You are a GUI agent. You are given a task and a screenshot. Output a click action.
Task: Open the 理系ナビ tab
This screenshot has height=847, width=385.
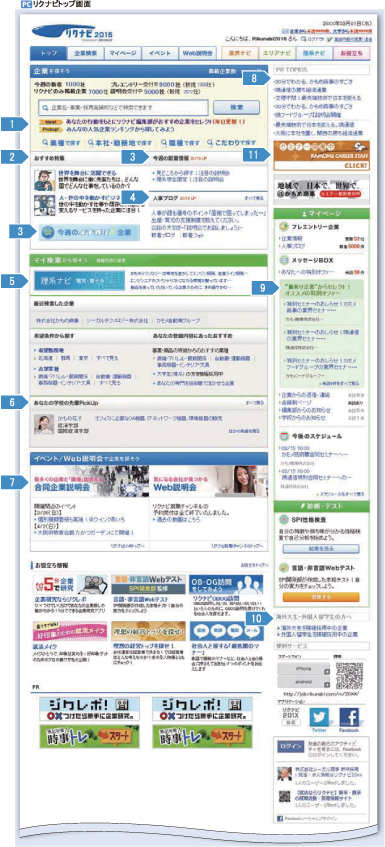(314, 53)
